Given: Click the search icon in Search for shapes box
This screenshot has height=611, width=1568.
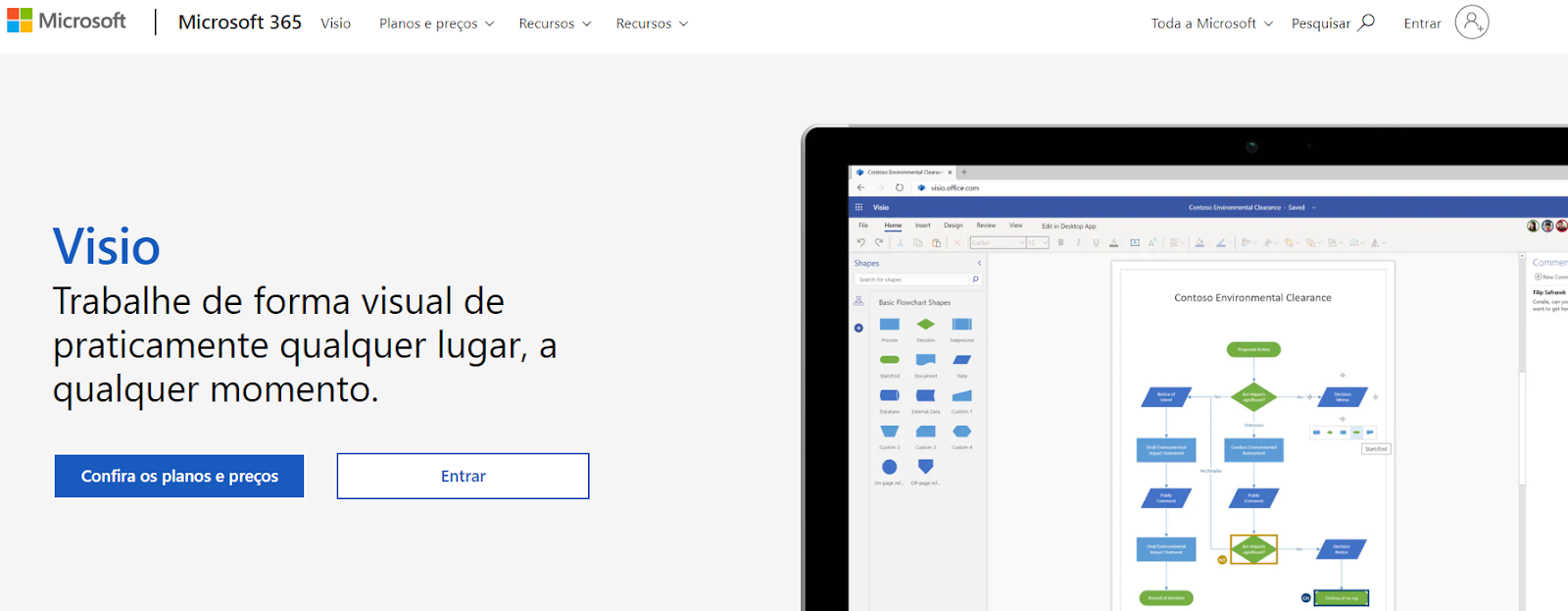Looking at the screenshot, I should (975, 280).
